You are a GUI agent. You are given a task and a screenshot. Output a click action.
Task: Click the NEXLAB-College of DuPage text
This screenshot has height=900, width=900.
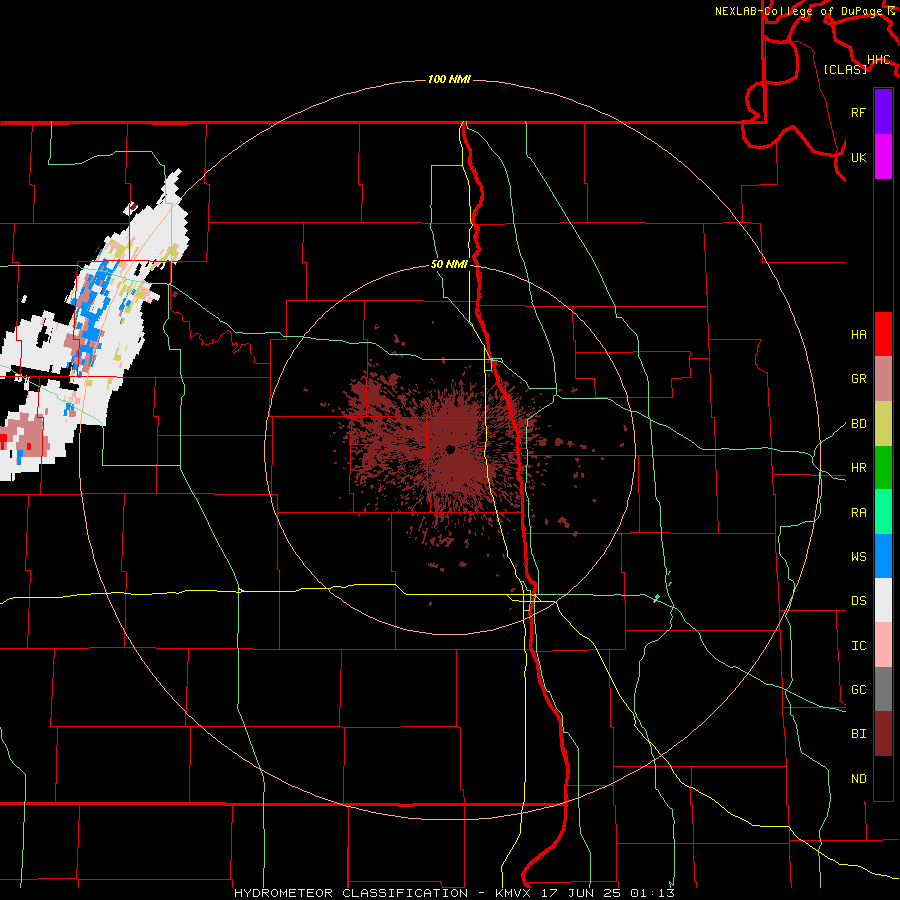801,11
